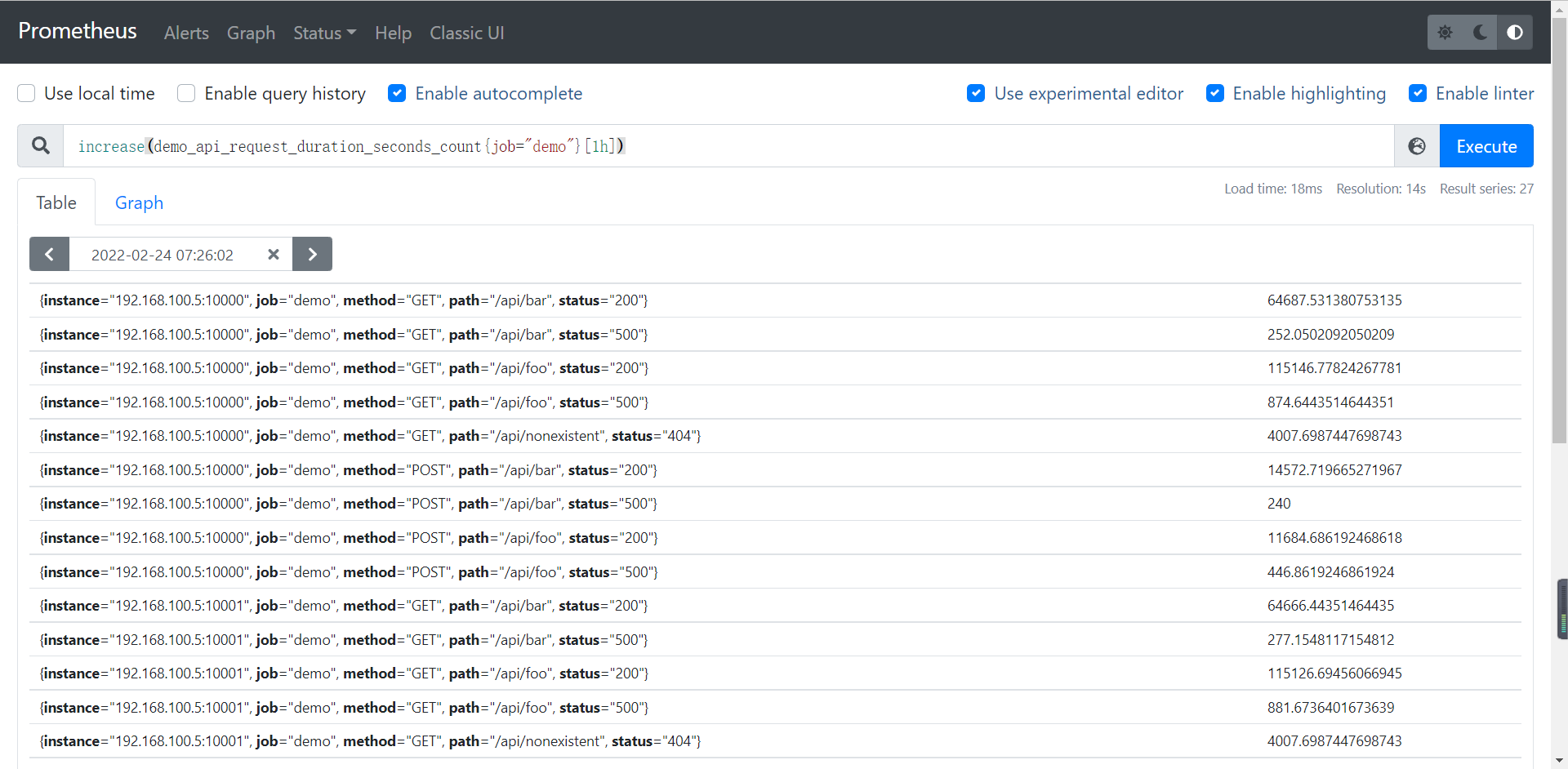Click value 14572.719665271967
This screenshot has height=769, width=1568.
(1334, 470)
